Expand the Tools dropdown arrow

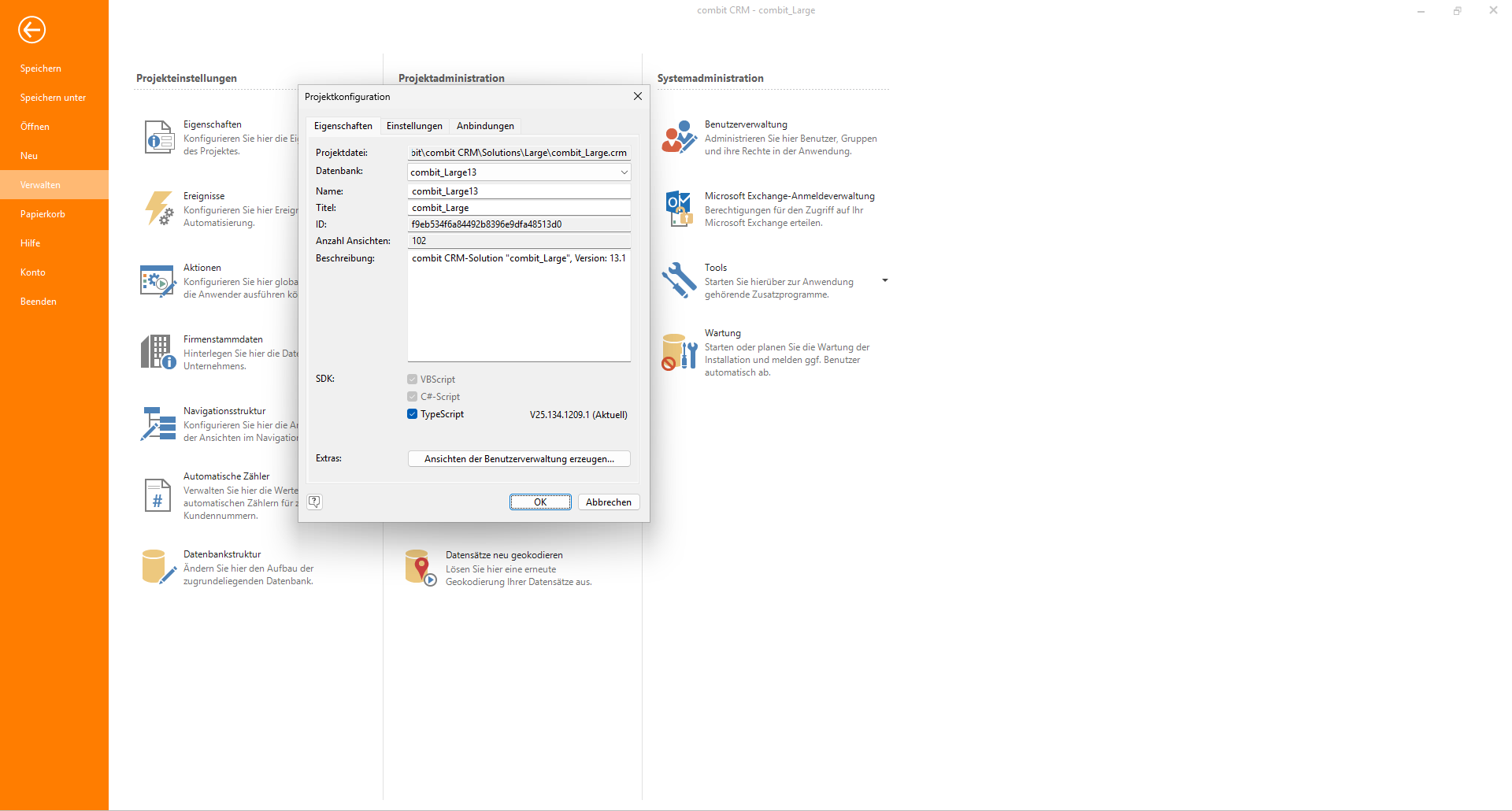(x=885, y=280)
